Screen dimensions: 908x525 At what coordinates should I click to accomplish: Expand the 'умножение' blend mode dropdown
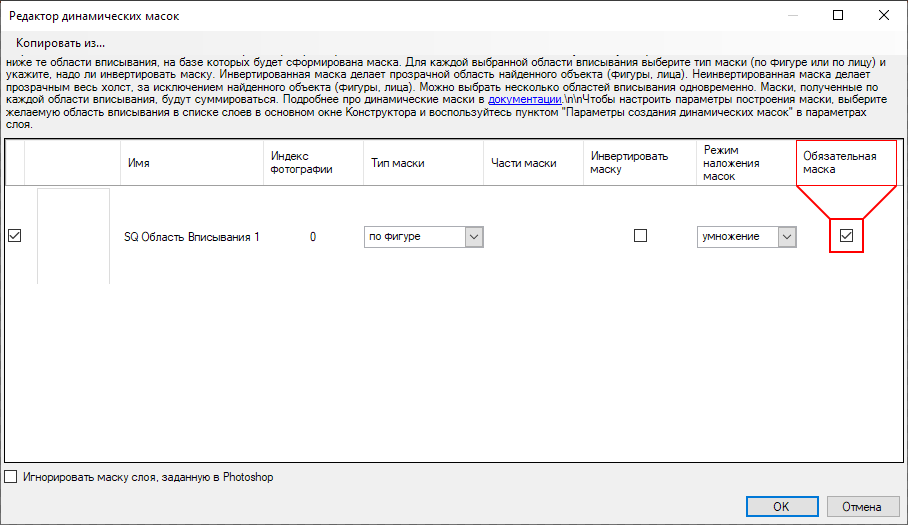point(786,236)
